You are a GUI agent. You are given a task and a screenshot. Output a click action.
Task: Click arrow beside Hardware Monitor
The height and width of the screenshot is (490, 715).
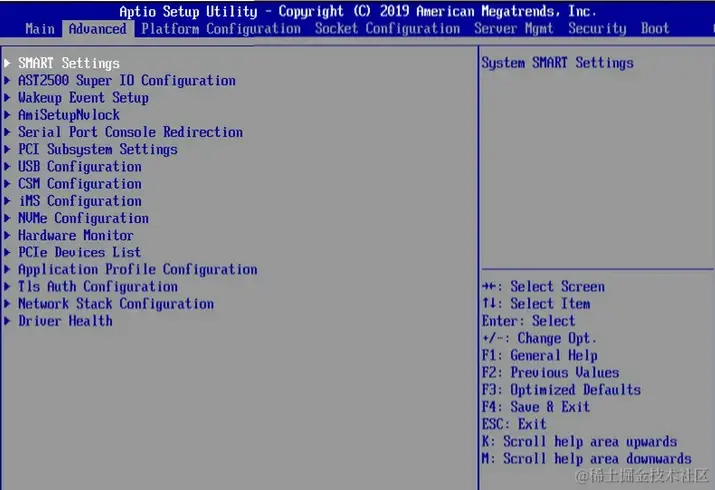[7, 235]
